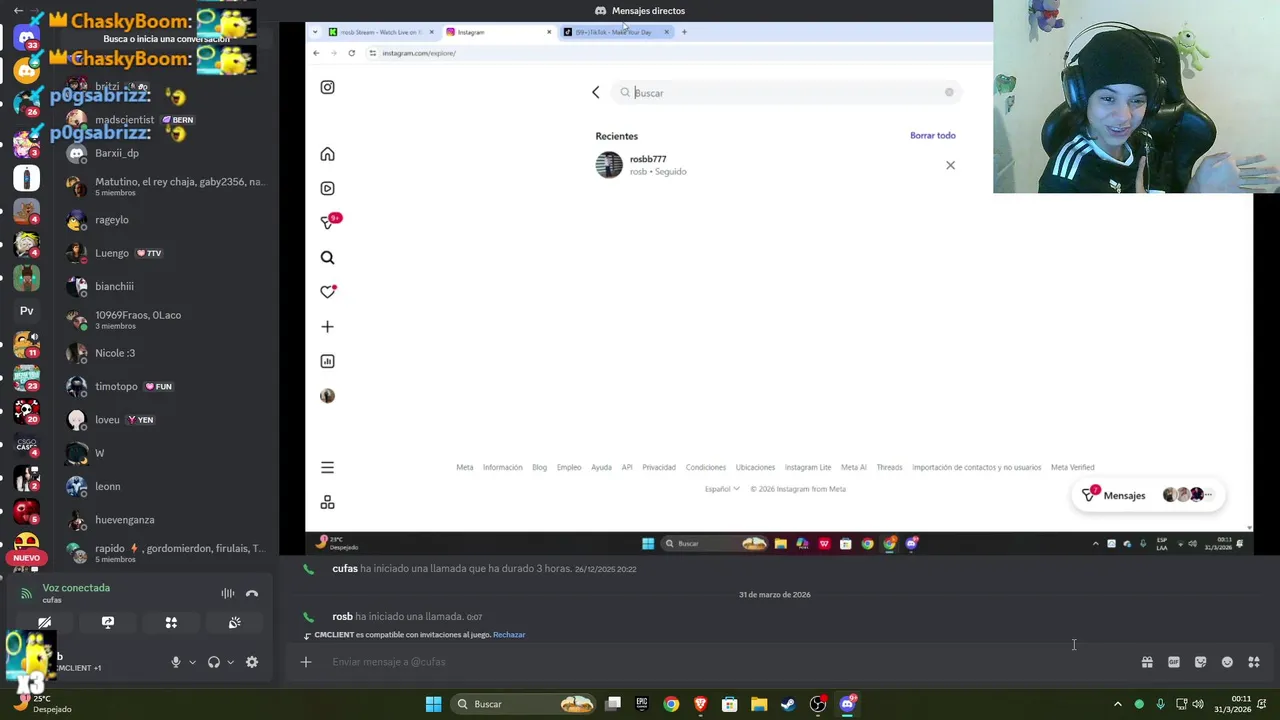The image size is (1280, 720).
Task: Open Discord apps icon in message bar
Action: point(1254,662)
